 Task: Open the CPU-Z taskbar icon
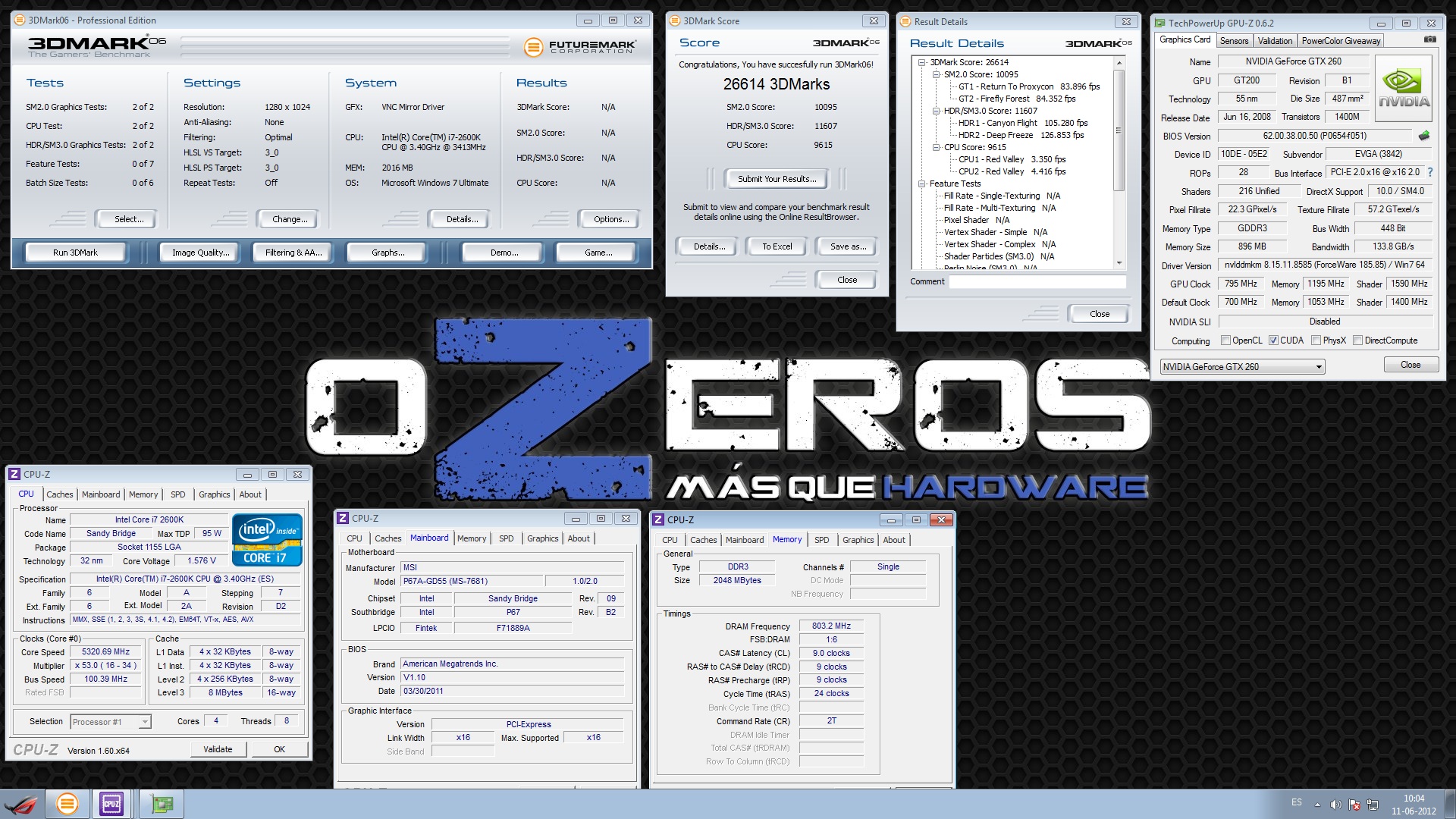[111, 804]
